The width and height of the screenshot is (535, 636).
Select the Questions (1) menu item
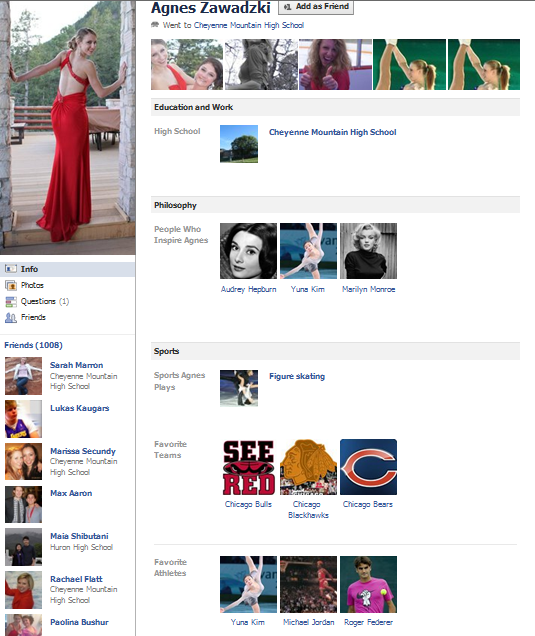(x=45, y=301)
